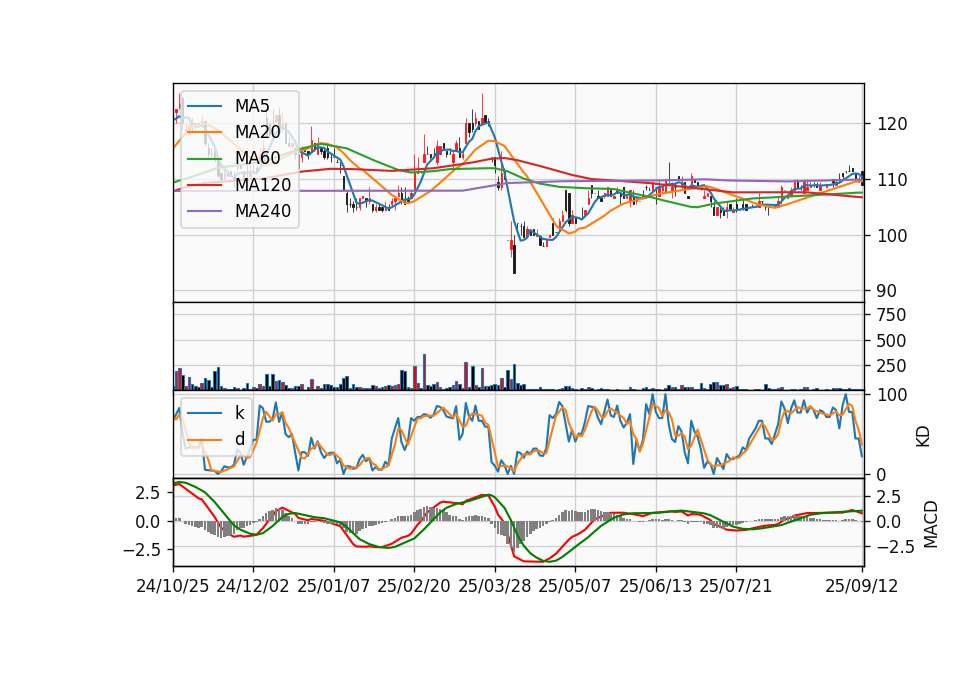The height and width of the screenshot is (690, 960).
Task: Click the MACD axis title
Action: 931,524
